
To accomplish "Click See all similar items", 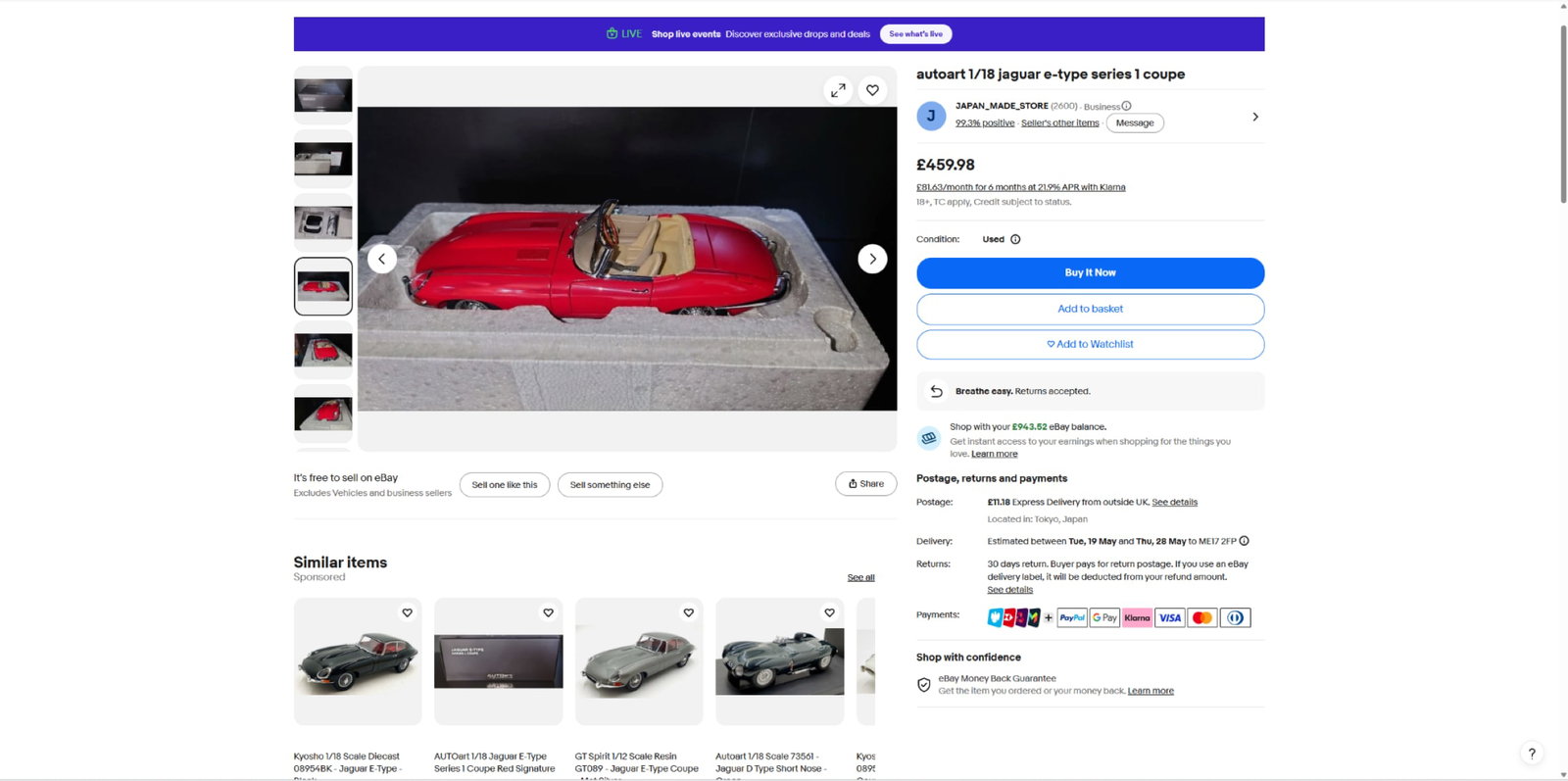I will pyautogui.click(x=860, y=577).
